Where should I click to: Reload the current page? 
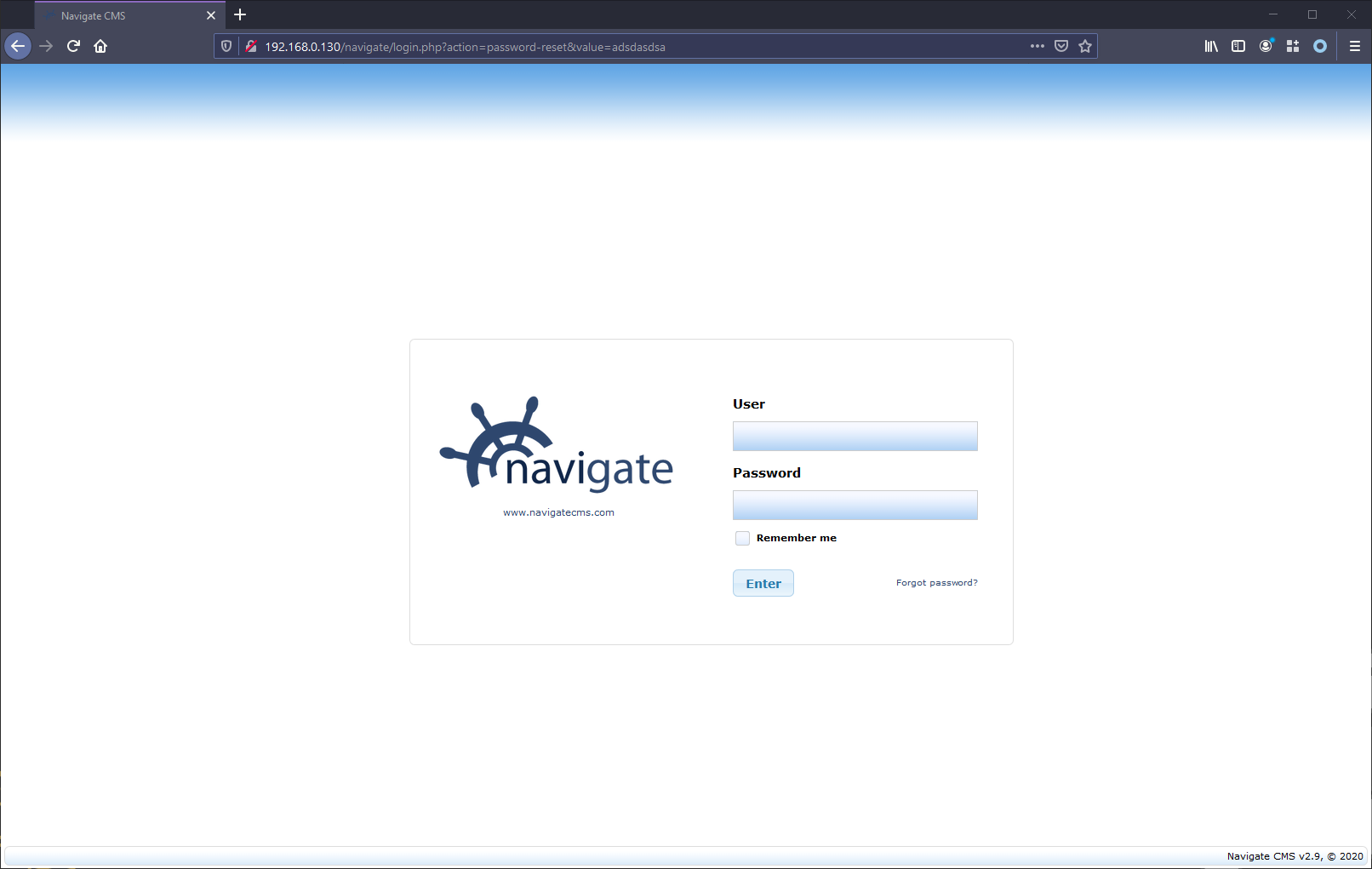(73, 46)
